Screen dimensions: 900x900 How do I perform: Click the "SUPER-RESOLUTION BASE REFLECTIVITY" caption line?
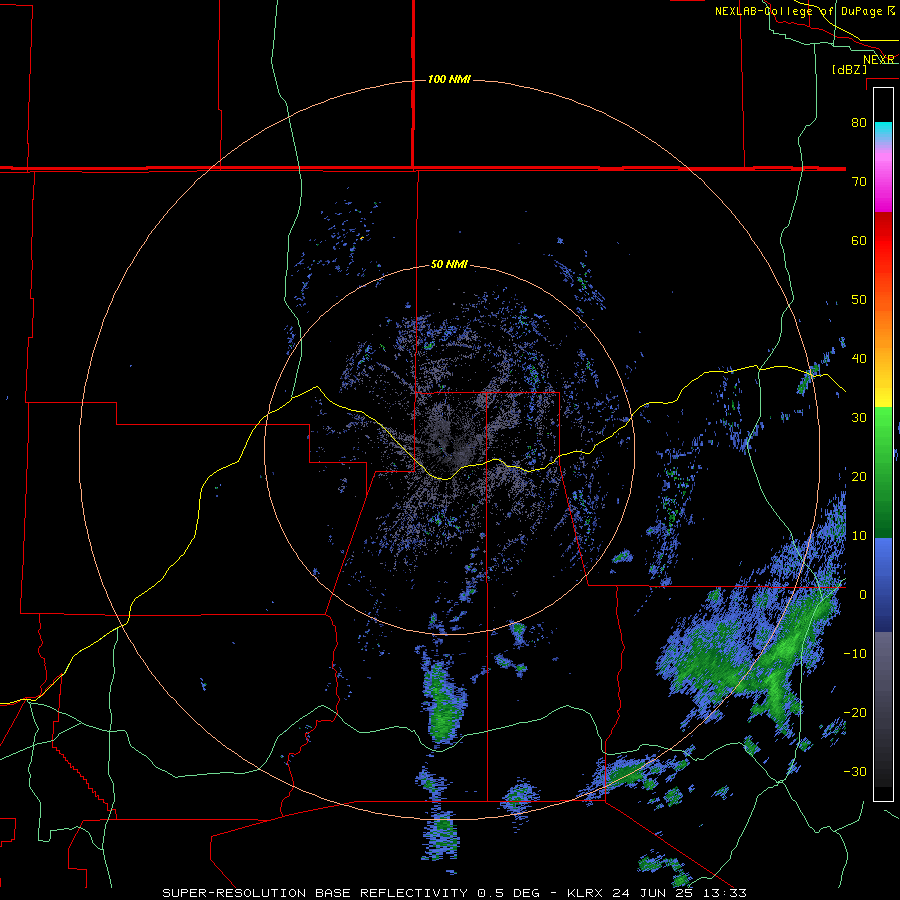click(455, 893)
